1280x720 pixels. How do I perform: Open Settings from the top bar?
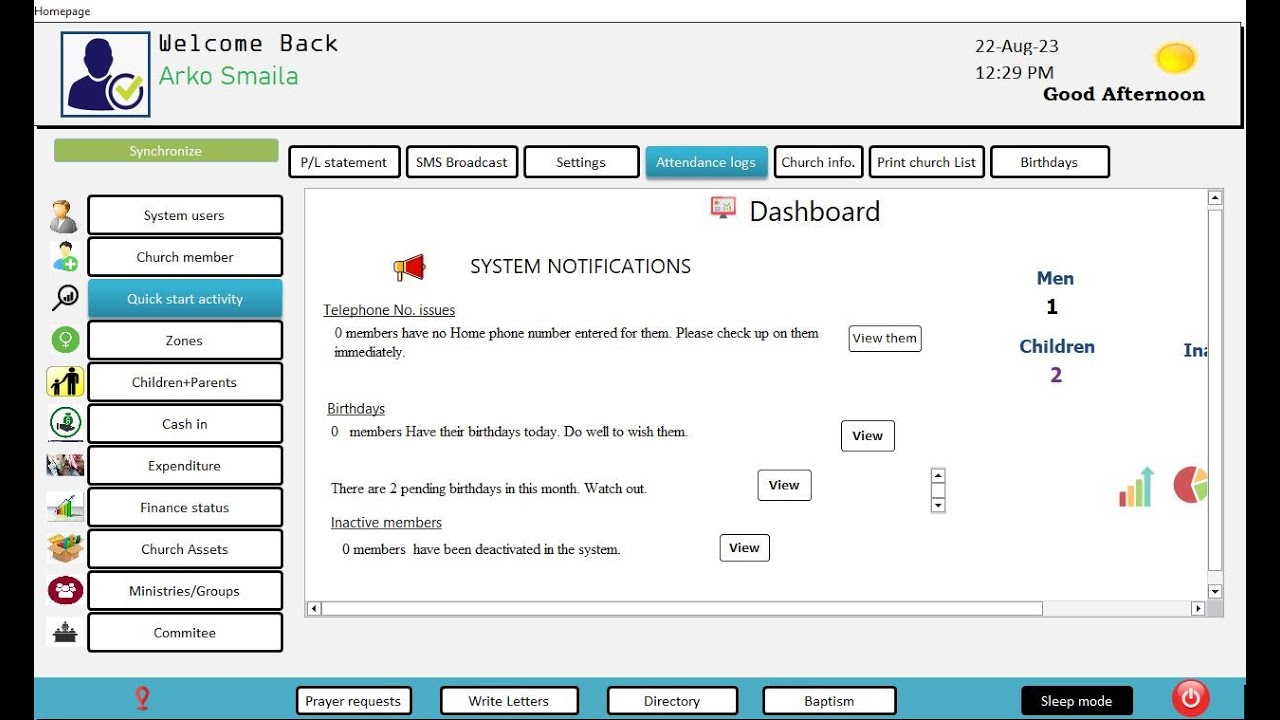(581, 162)
